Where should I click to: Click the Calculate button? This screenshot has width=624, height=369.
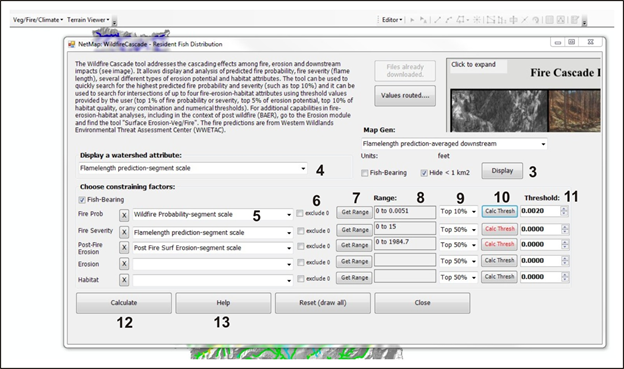[x=124, y=303]
